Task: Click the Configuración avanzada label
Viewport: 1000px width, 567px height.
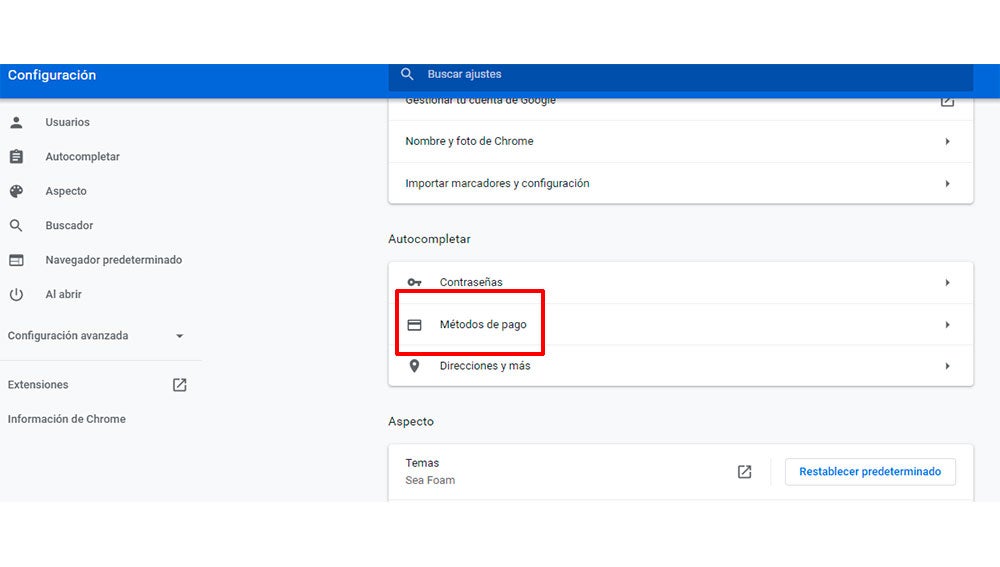Action: click(x=68, y=335)
